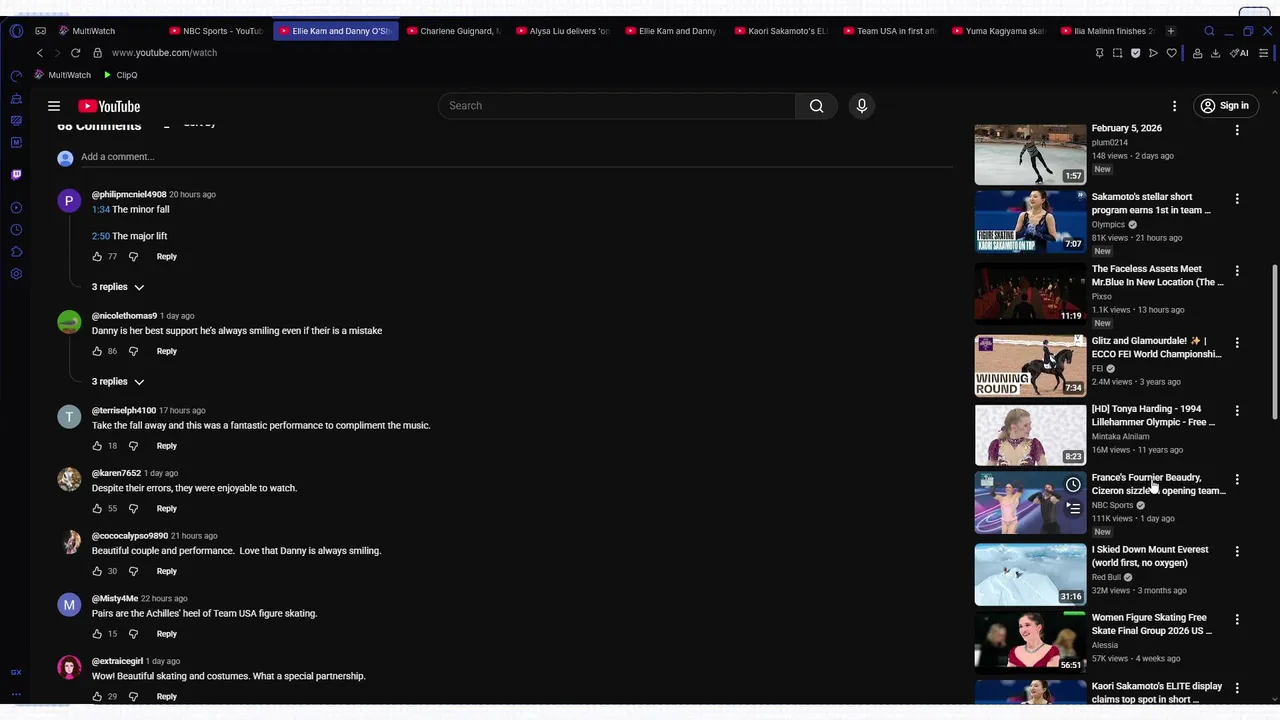The width and height of the screenshot is (1280, 720).
Task: Open the YouTube guide hamburger menu
Action: (54, 106)
